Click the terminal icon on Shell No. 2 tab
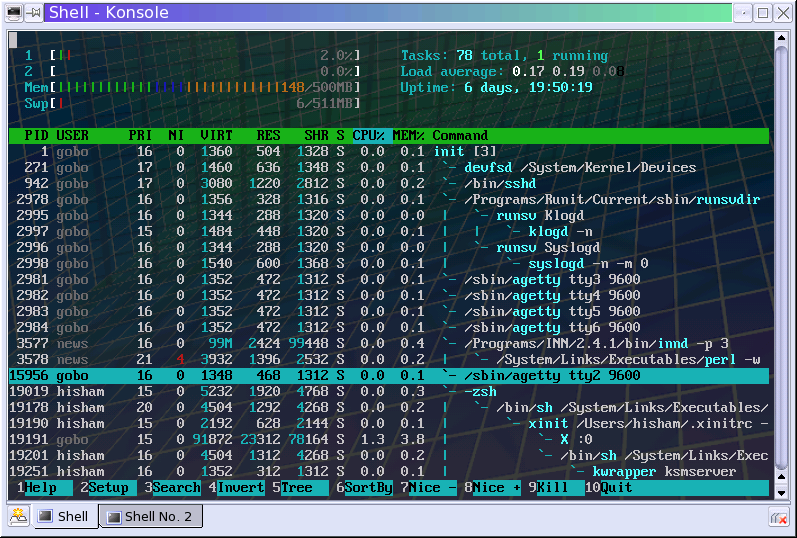797x538 pixels. click(x=113, y=517)
